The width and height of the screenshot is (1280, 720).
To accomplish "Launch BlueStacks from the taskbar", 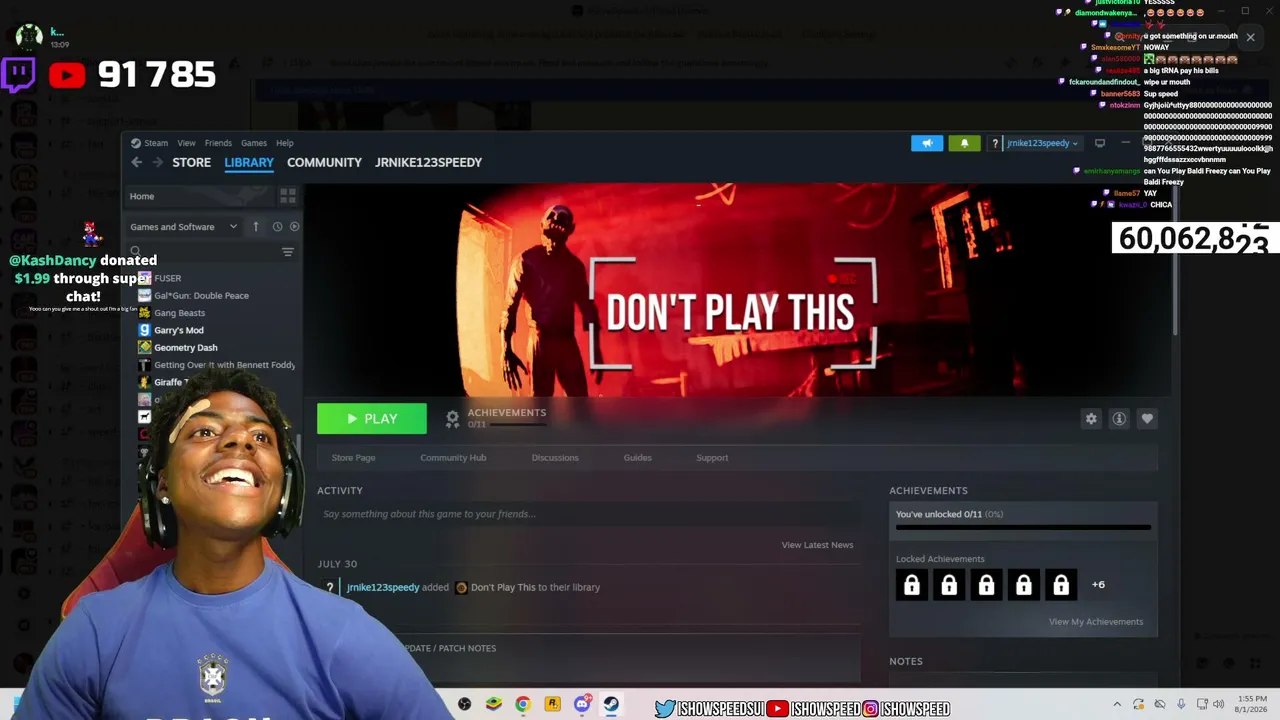I will [494, 705].
